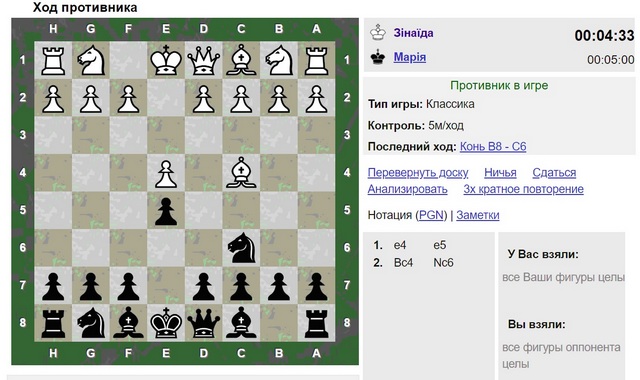This screenshot has width=640, height=380.
Task: Click the black queen on D8
Action: pos(203,323)
